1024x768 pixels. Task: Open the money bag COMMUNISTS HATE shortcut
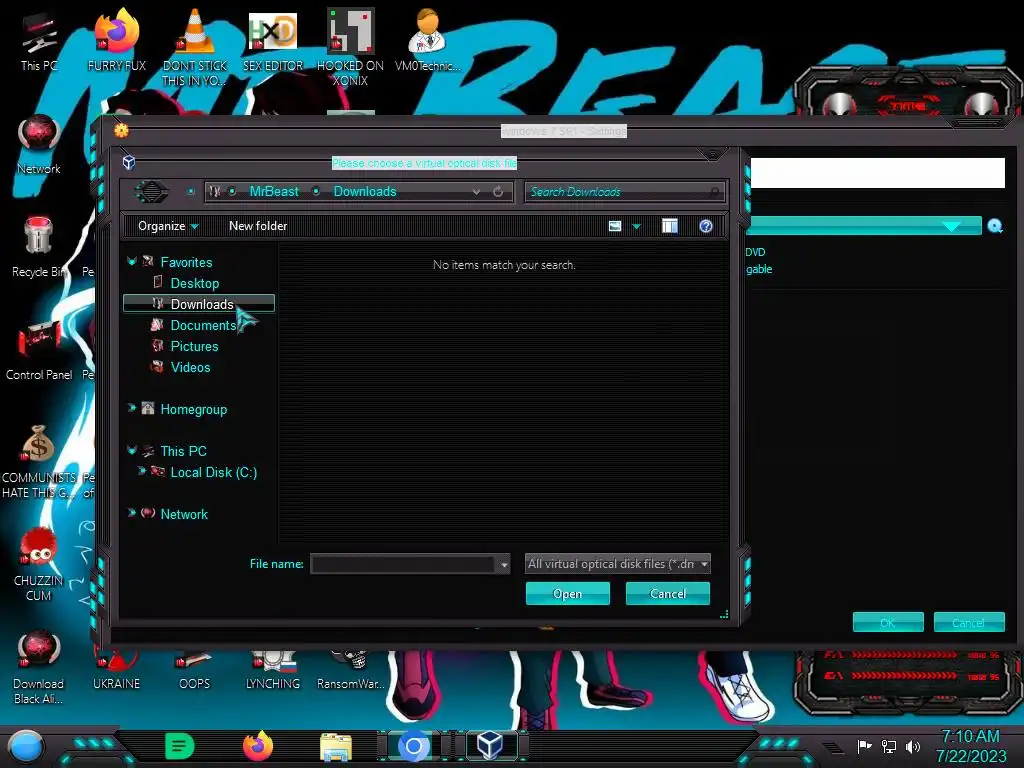point(39,461)
